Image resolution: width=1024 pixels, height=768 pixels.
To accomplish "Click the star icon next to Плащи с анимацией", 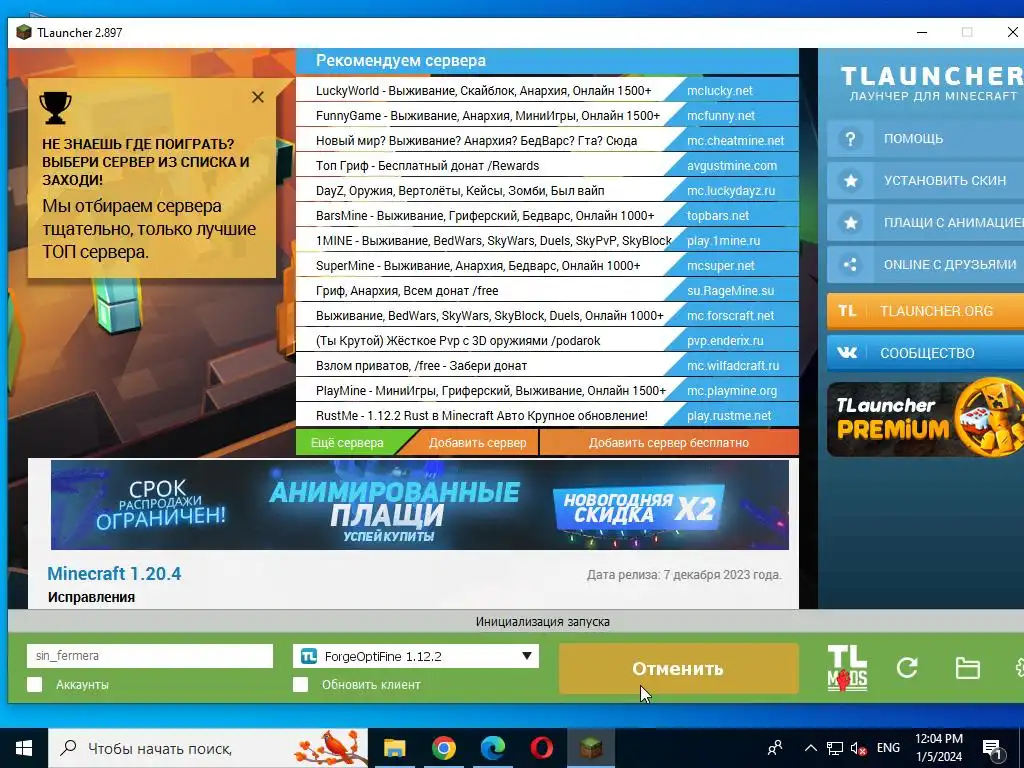I will [850, 223].
